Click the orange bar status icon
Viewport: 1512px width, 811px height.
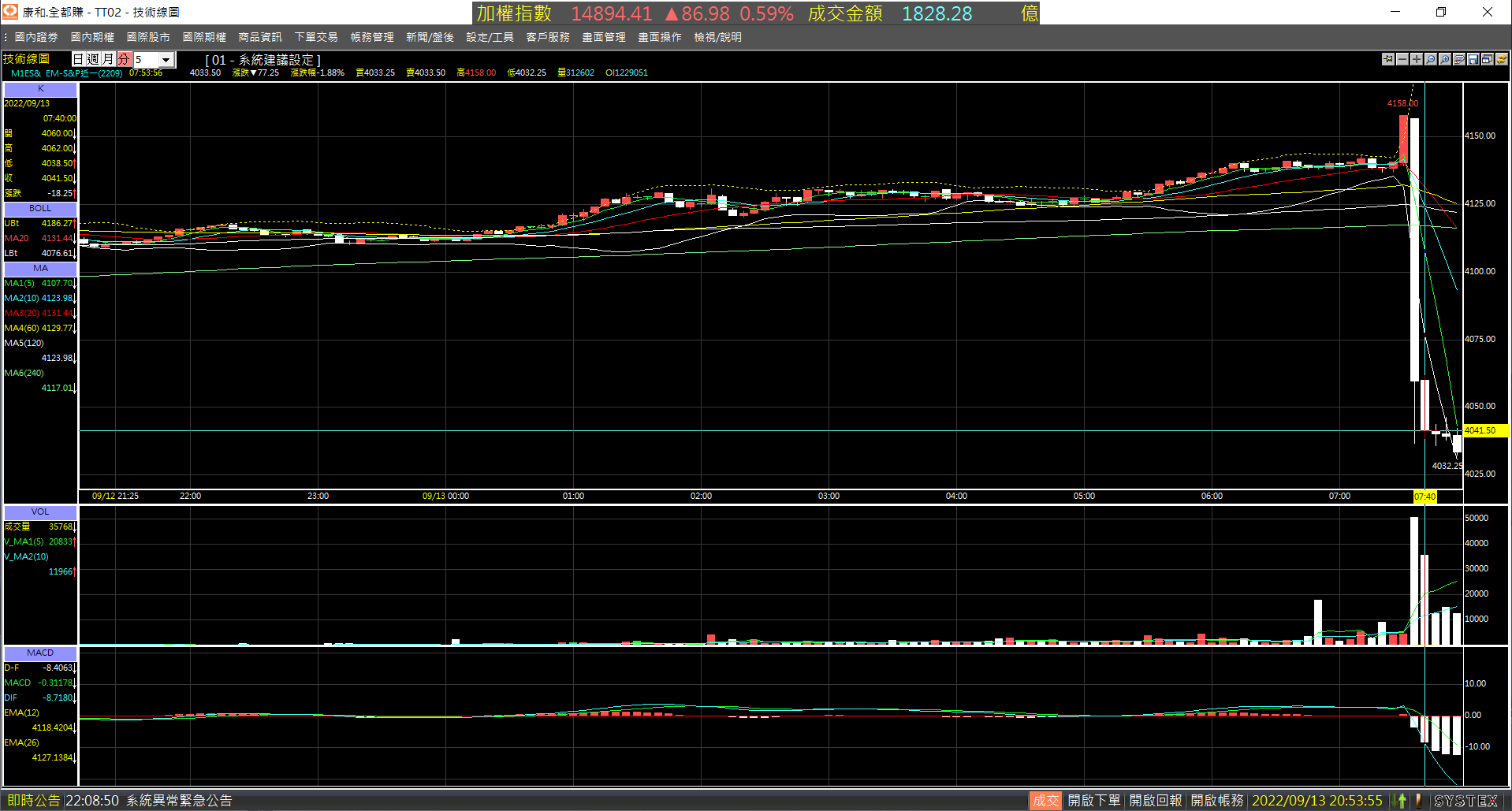[x=1418, y=801]
